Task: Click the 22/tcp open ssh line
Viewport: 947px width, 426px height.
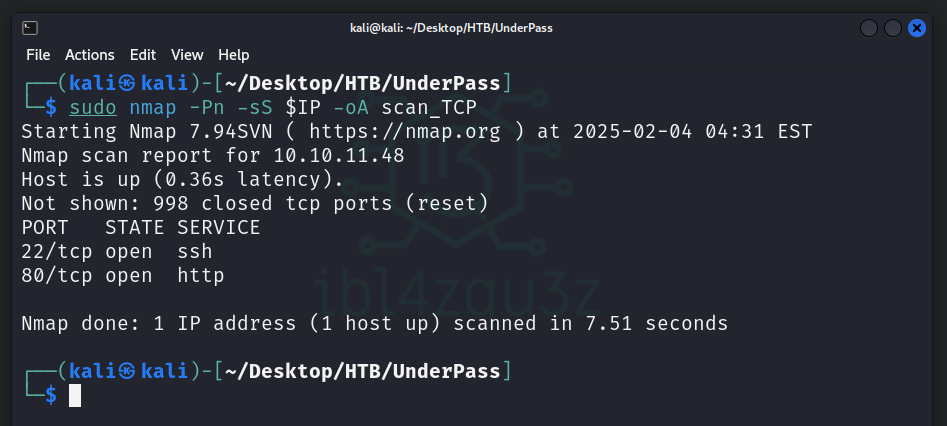Action: 117,252
